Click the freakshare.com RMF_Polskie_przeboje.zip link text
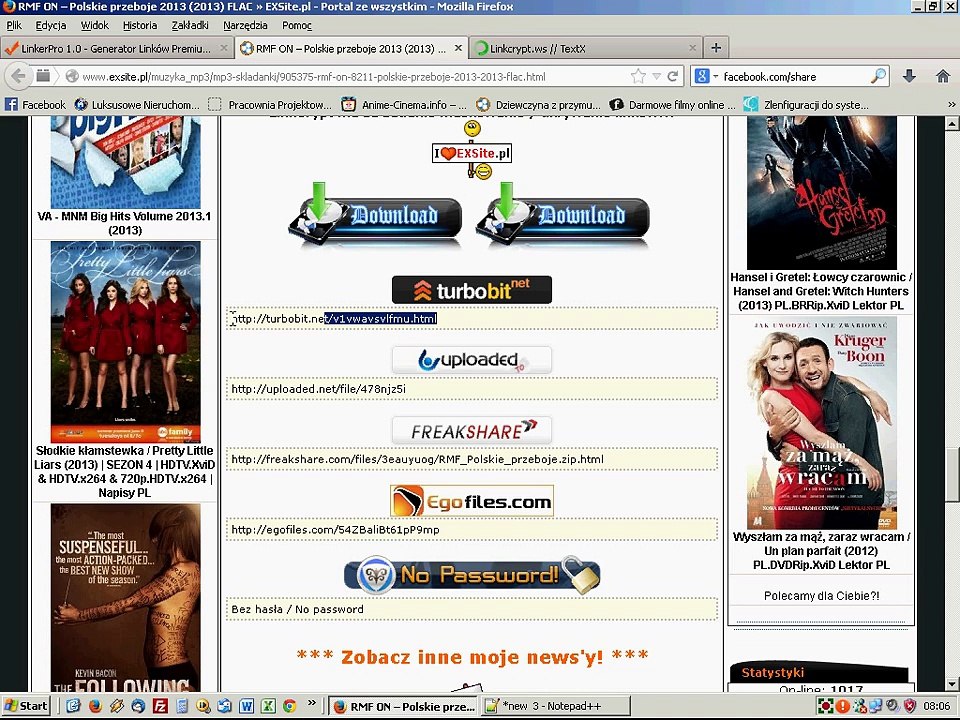Viewport: 960px width, 720px height. point(418,459)
